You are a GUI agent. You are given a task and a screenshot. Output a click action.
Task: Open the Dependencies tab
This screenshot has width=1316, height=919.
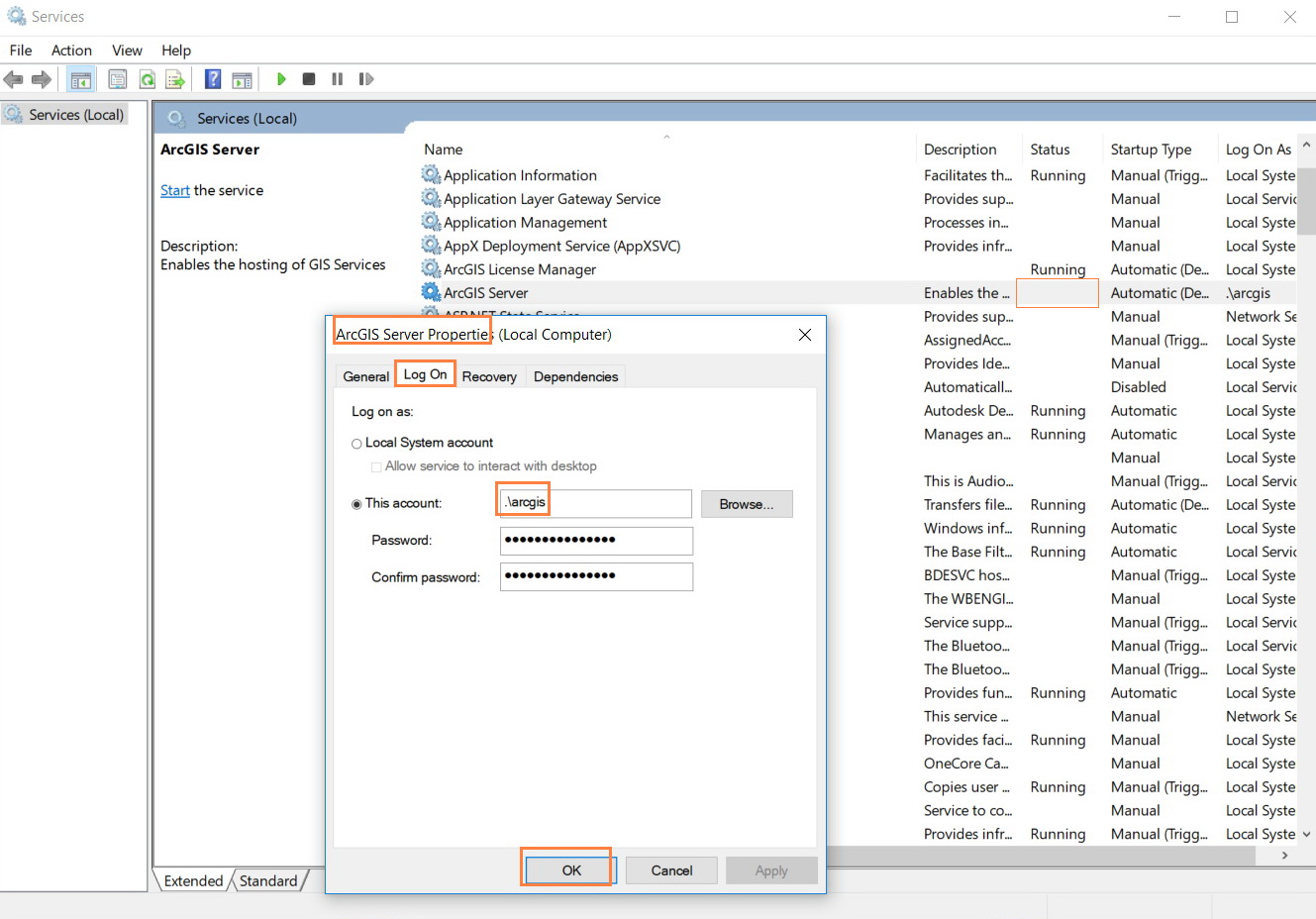coord(575,376)
